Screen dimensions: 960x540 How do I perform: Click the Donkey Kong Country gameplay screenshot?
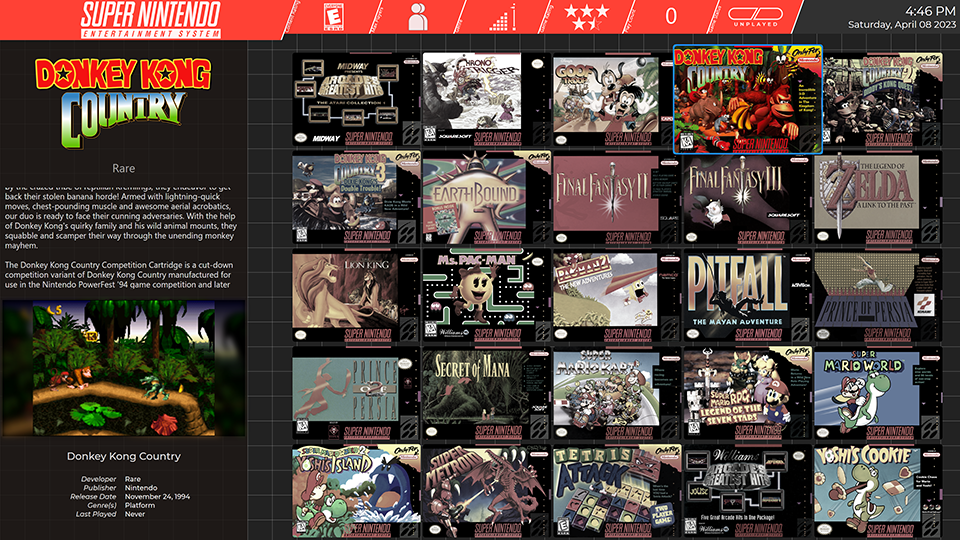(123, 367)
